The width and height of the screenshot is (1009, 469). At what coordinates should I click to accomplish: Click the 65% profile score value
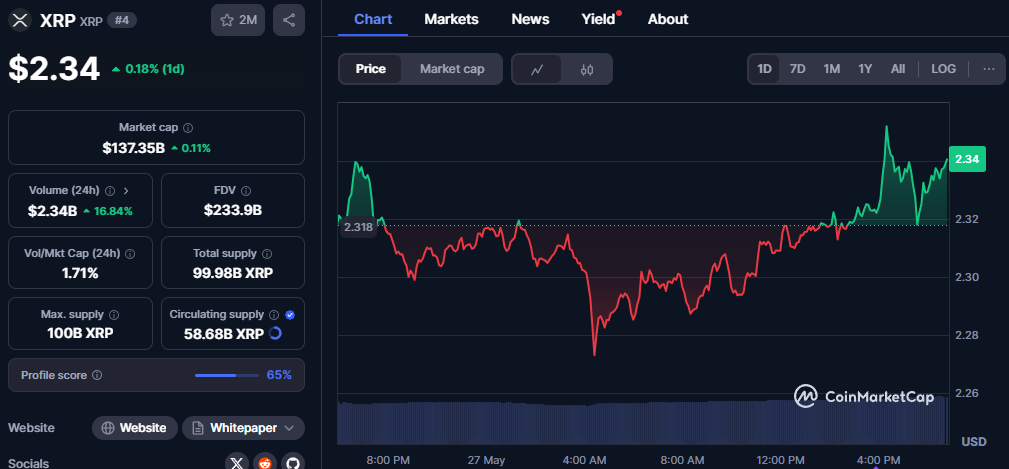279,375
